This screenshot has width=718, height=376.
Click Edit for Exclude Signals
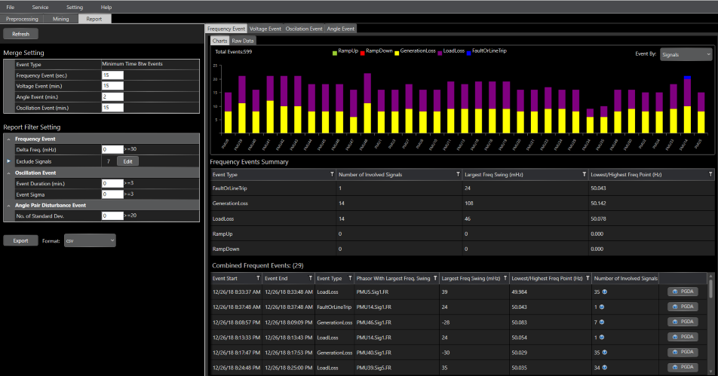(128, 161)
